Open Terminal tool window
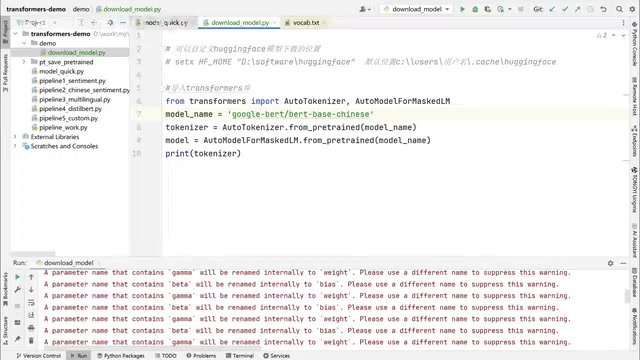 [x=240, y=356]
